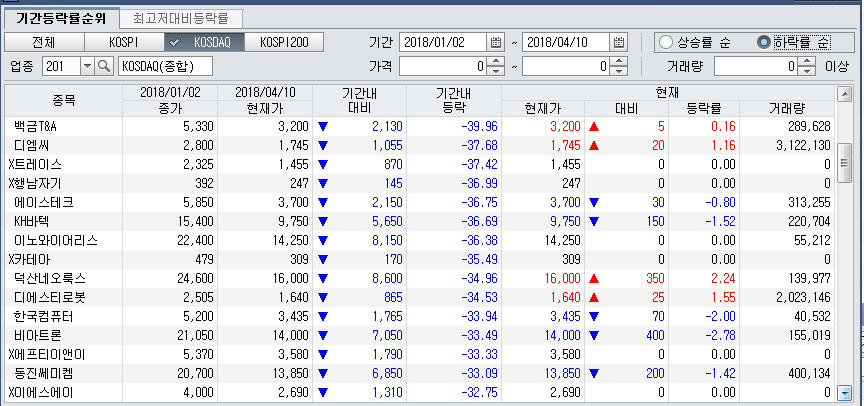Sort by 기간내 등락 column header
The height and width of the screenshot is (406, 864).
pyautogui.click(x=454, y=100)
